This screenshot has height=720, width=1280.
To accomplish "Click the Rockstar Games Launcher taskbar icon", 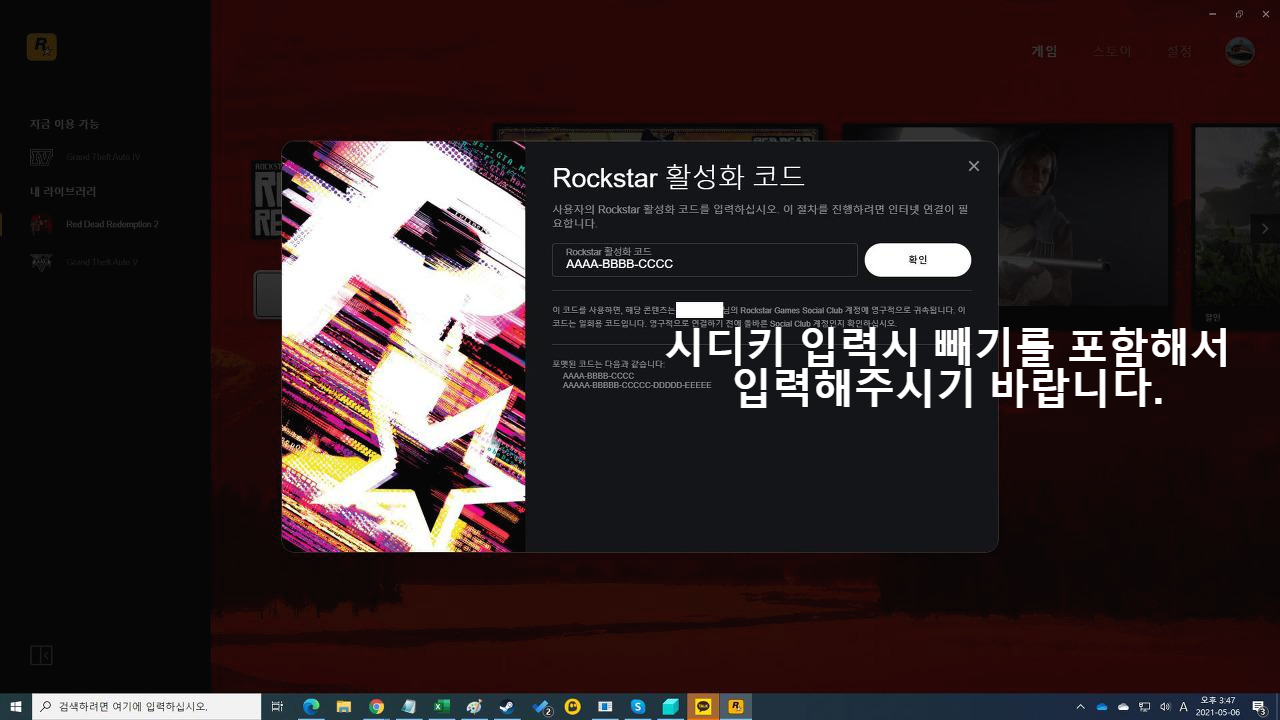I will pos(736,706).
